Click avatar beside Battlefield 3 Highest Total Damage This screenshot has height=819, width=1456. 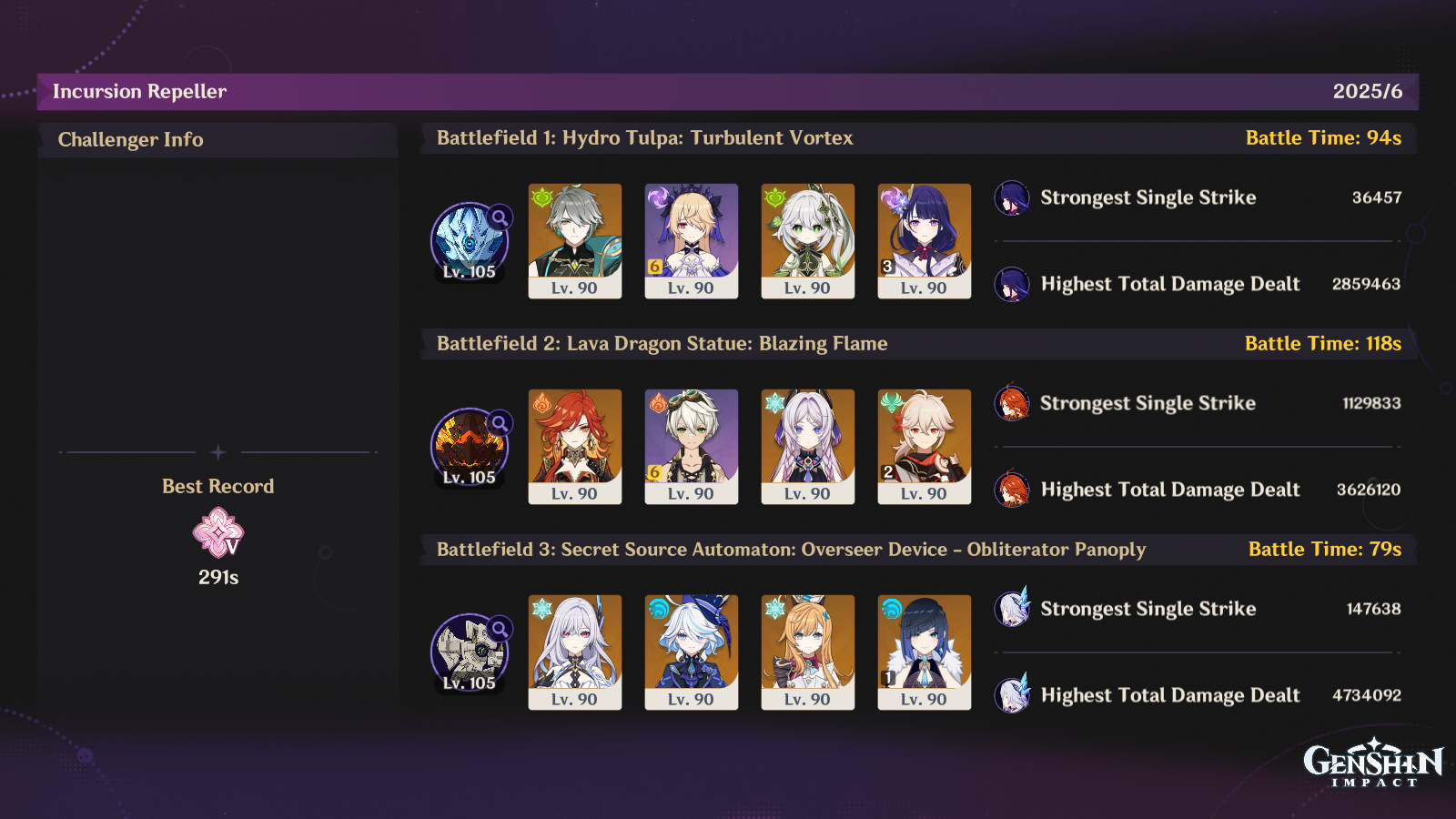click(x=1012, y=694)
